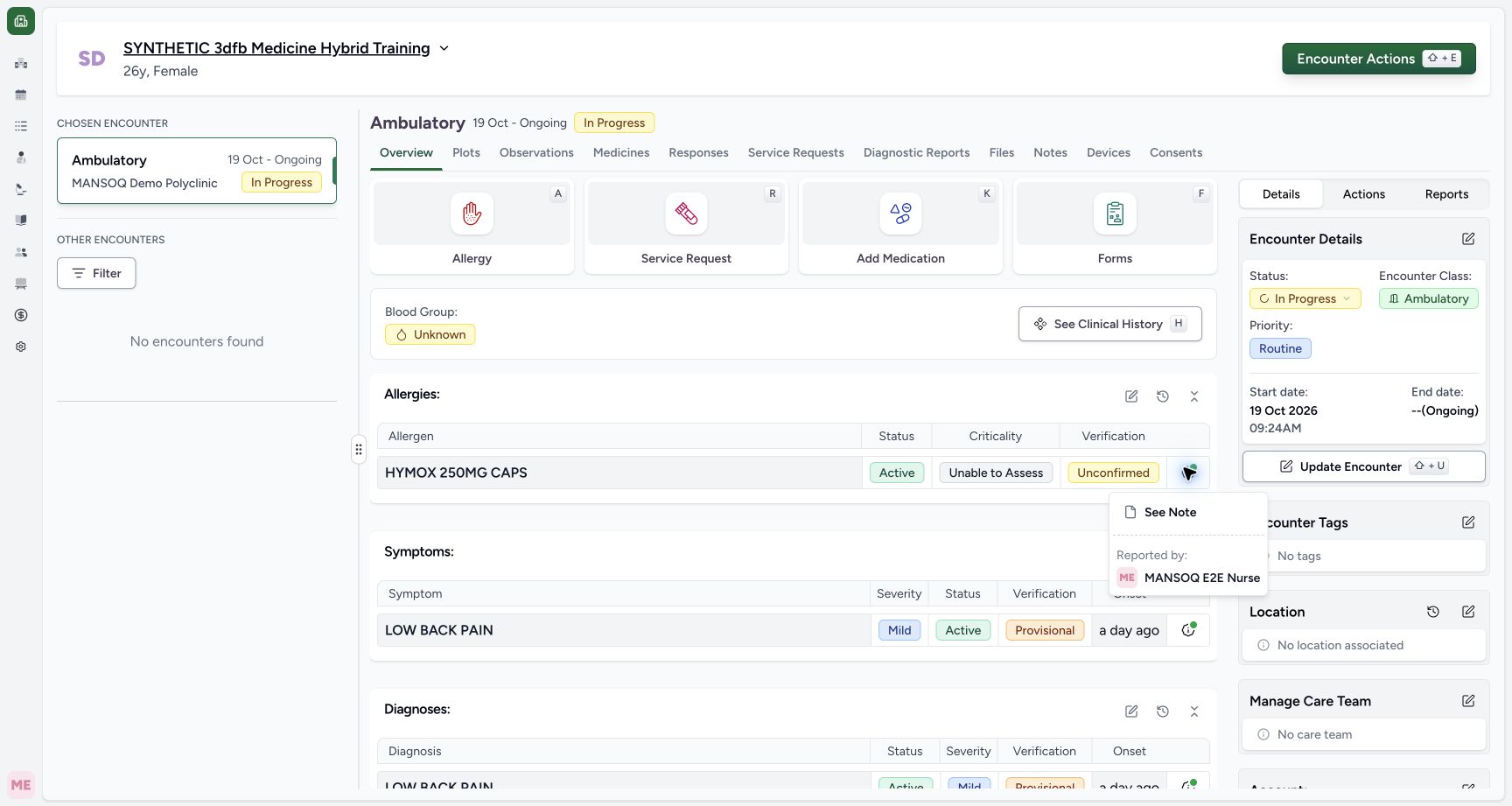Open the Diagnostic Reports tab

point(916,152)
